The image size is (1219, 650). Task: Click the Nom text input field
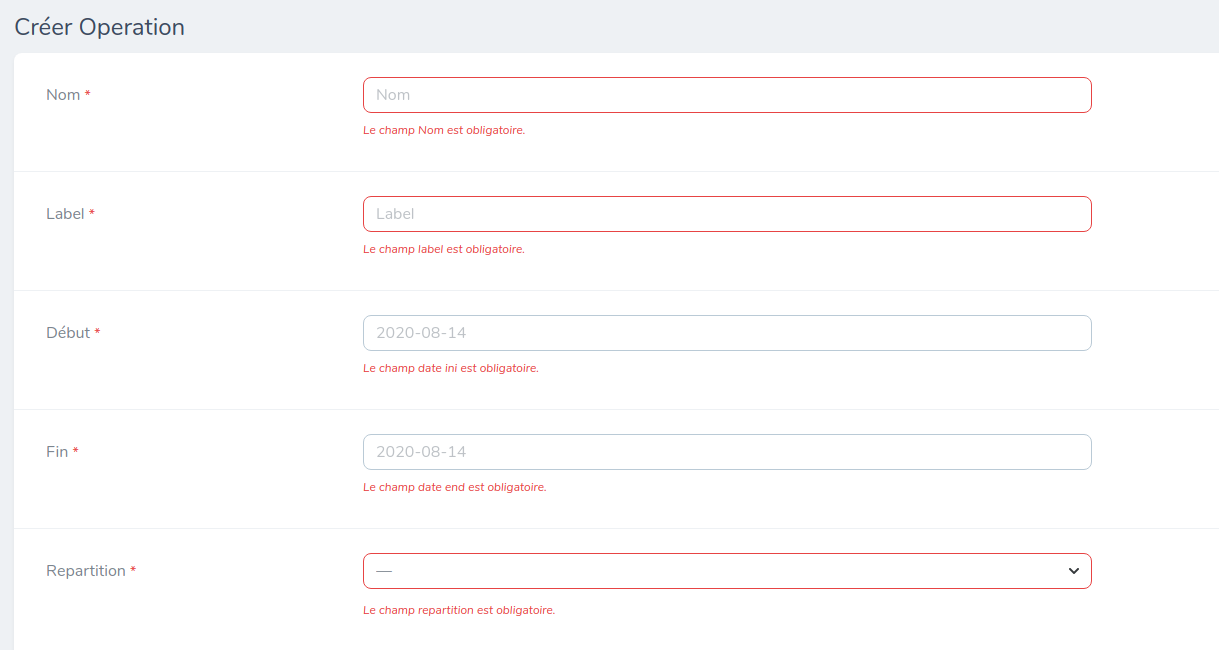click(727, 94)
